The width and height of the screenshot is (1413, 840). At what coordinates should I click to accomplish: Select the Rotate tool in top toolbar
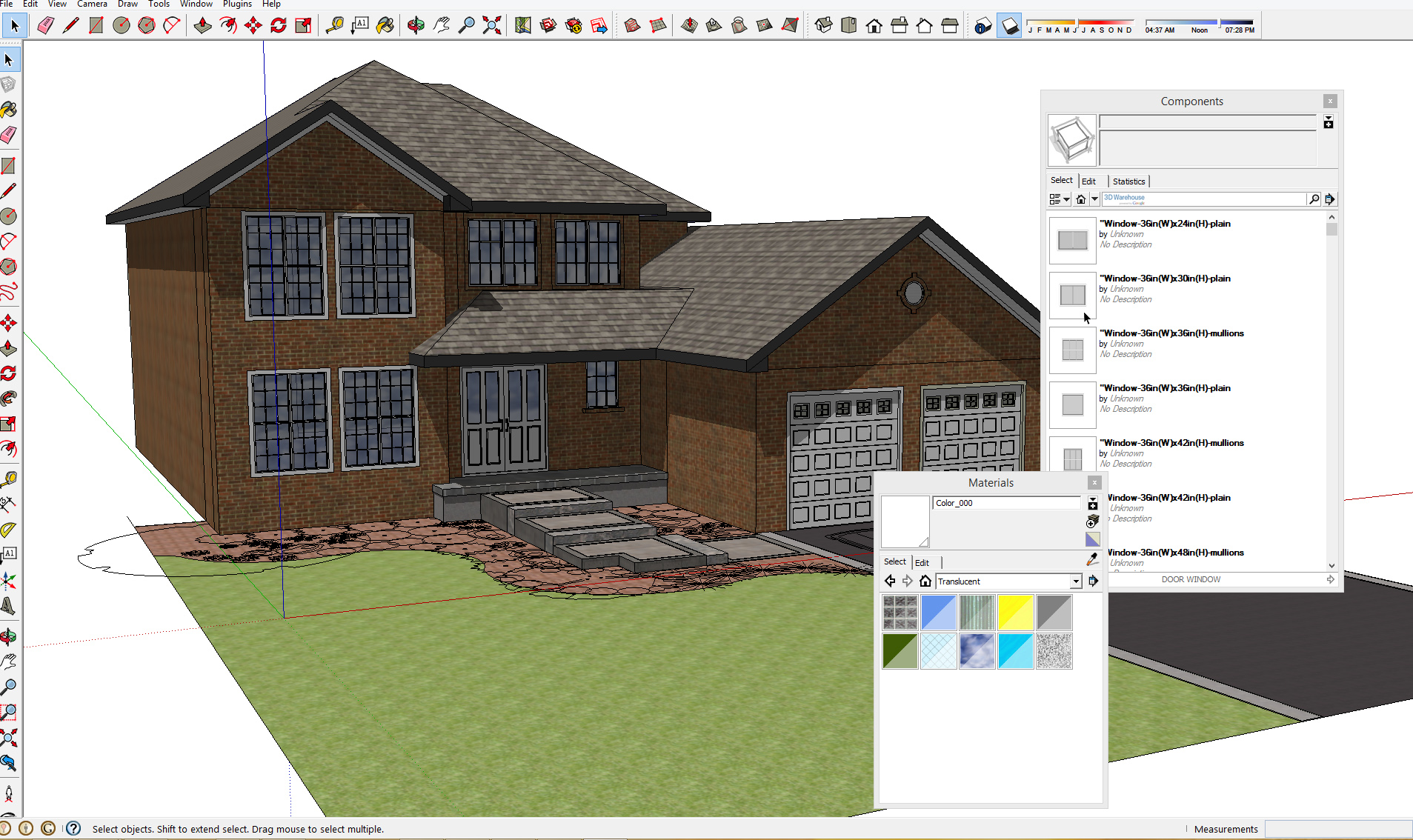(x=278, y=26)
